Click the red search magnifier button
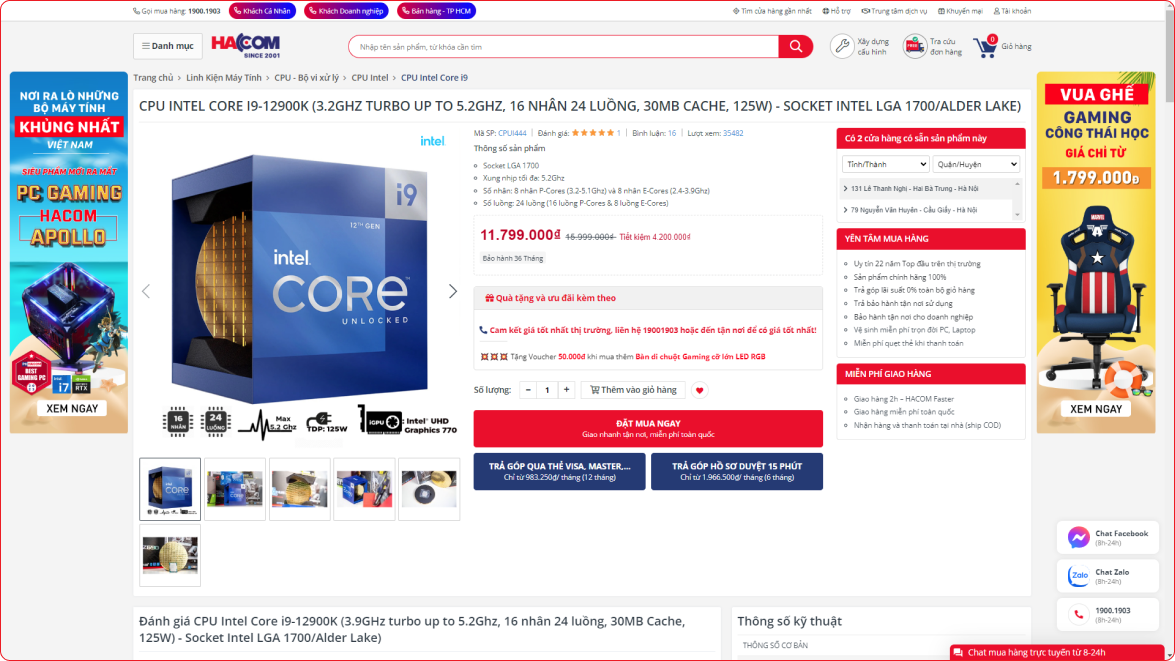This screenshot has width=1175, height=661. click(795, 47)
